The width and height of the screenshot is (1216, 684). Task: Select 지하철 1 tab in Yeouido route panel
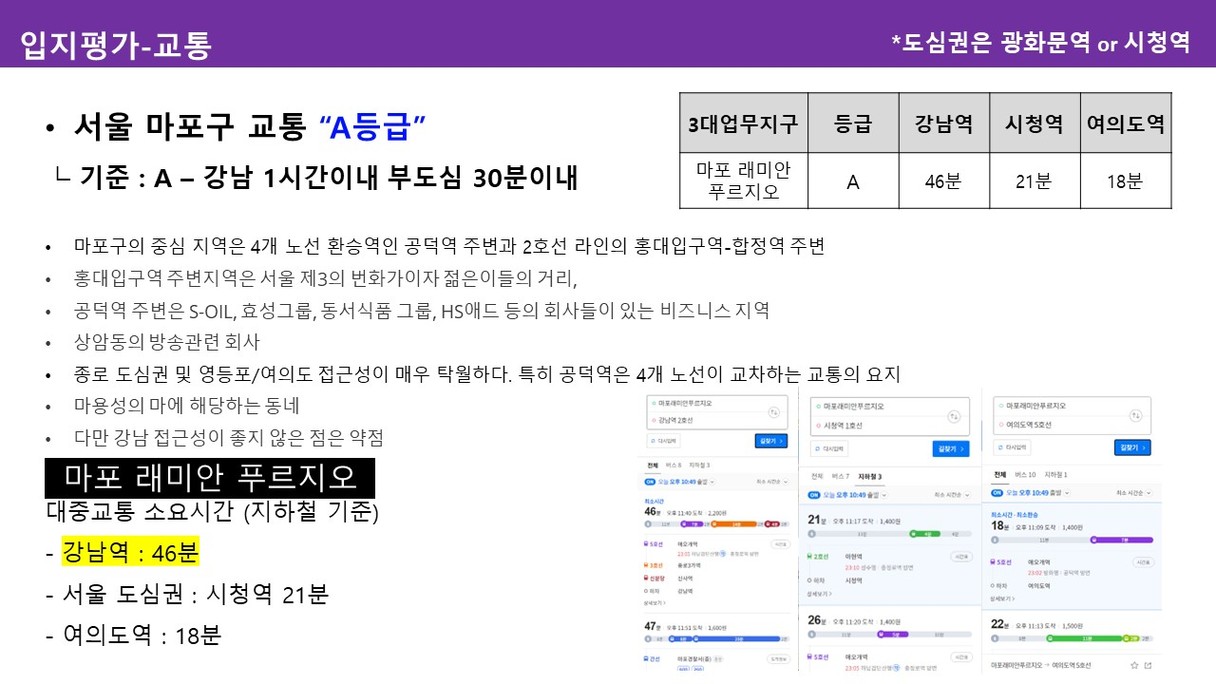[1056, 473]
